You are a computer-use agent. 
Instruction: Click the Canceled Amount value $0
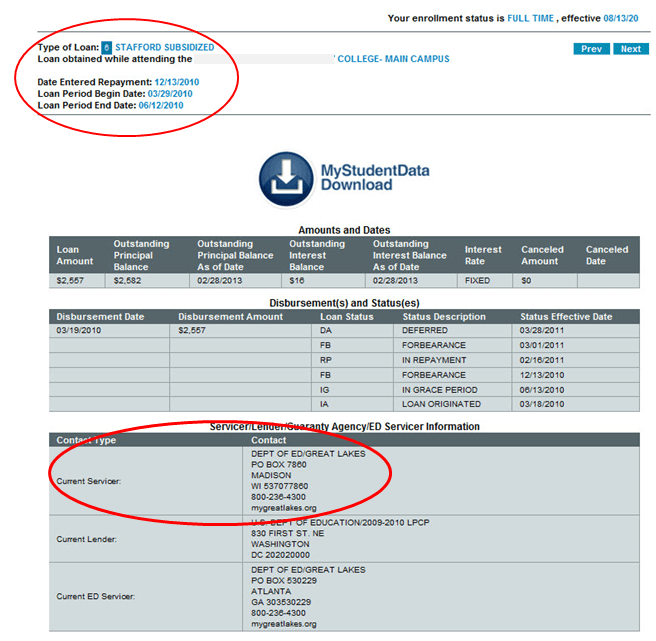(526, 281)
